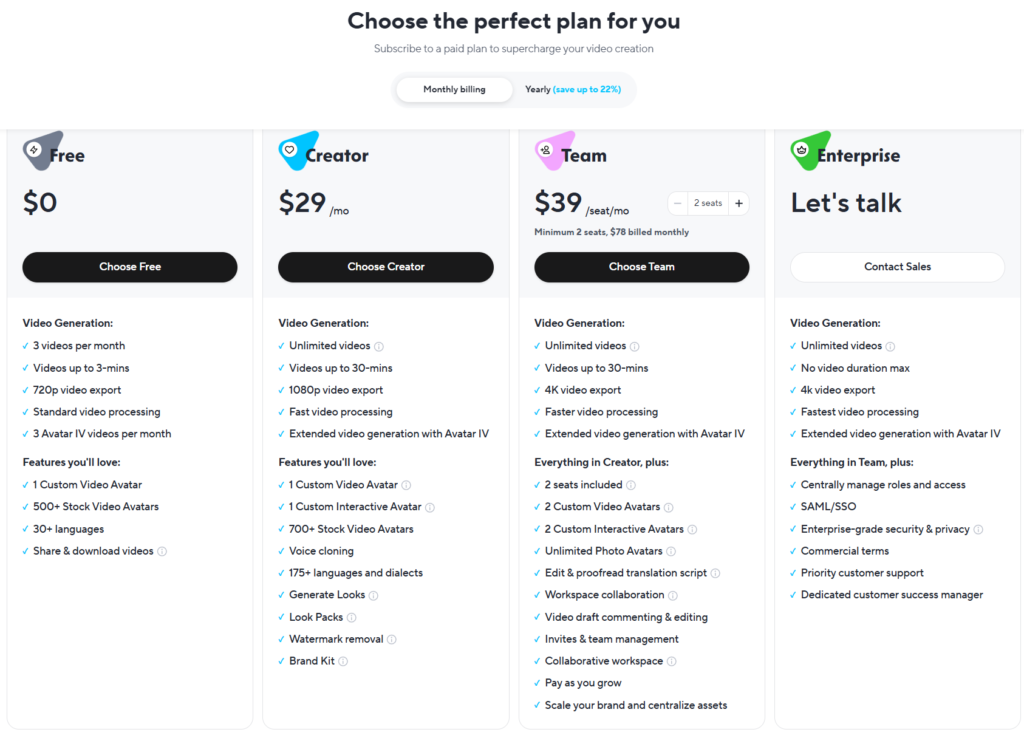Click the Free plan sparkle icon
Viewport: 1024px width, 735px height.
[35, 150]
